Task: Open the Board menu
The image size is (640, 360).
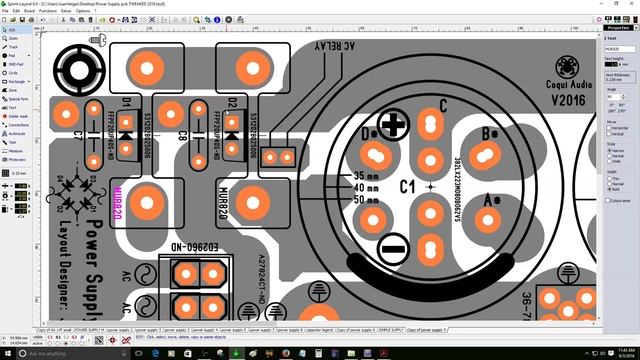Action: [29, 11]
